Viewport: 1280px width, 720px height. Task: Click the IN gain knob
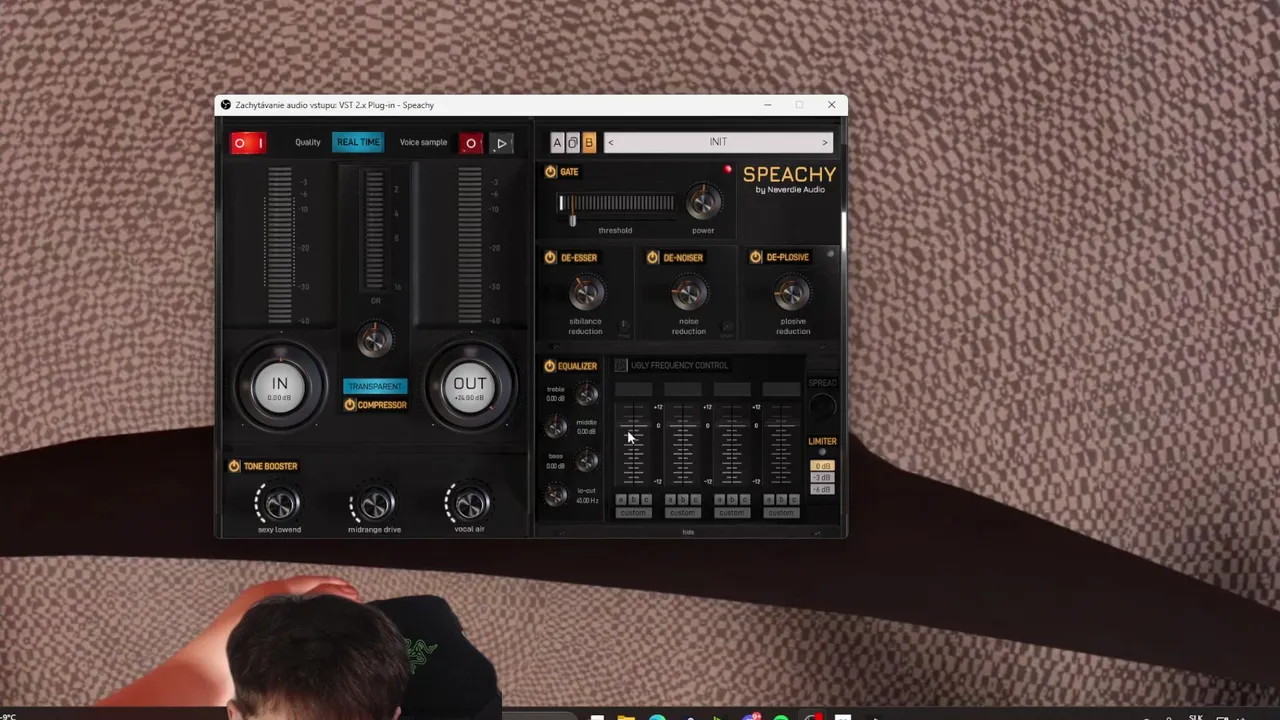click(x=280, y=386)
